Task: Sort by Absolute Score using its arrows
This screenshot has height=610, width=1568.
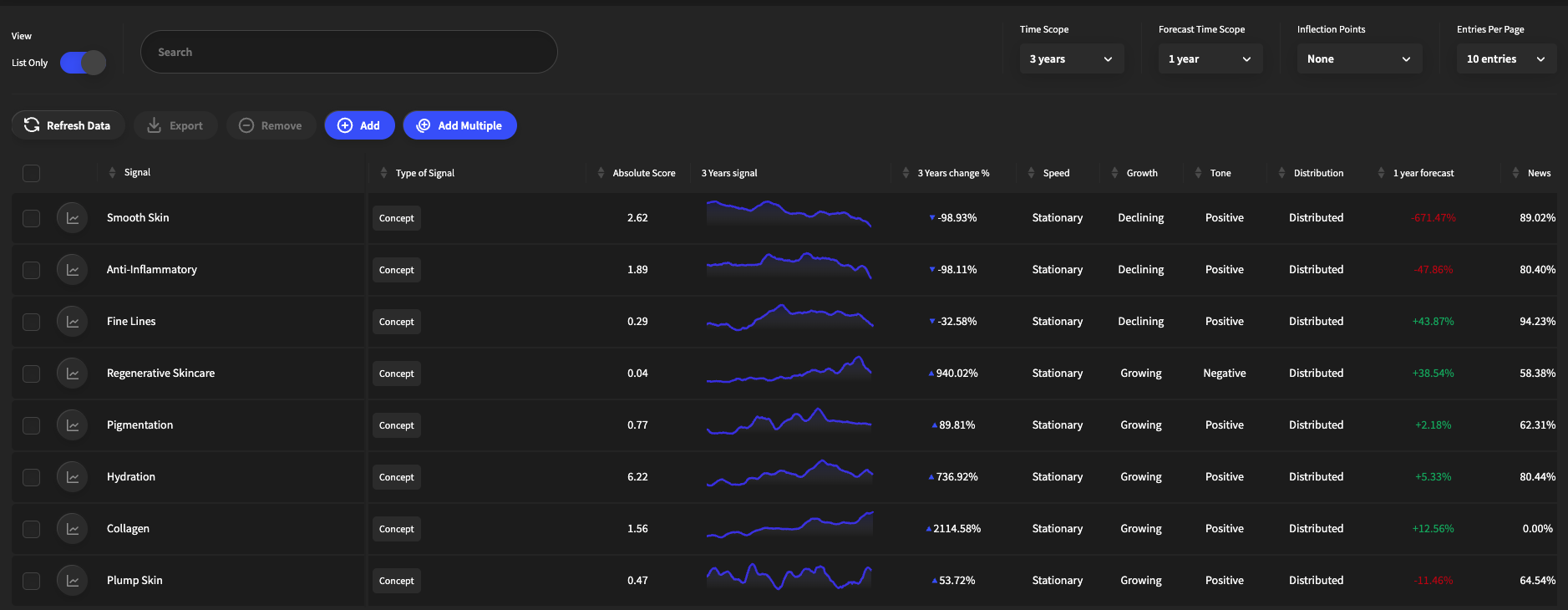Action: pyautogui.click(x=601, y=173)
